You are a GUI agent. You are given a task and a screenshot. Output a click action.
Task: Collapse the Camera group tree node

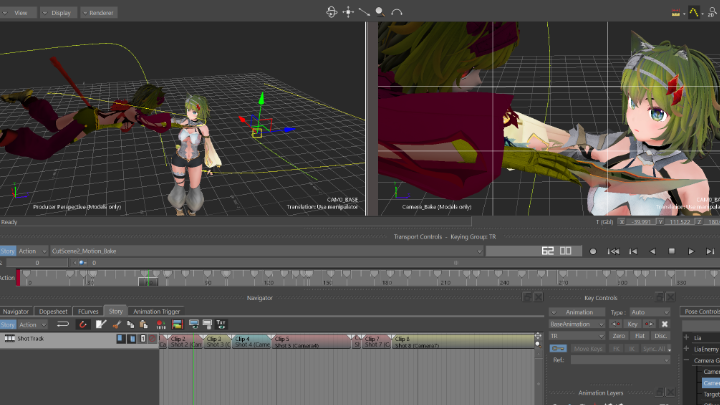click(687, 360)
